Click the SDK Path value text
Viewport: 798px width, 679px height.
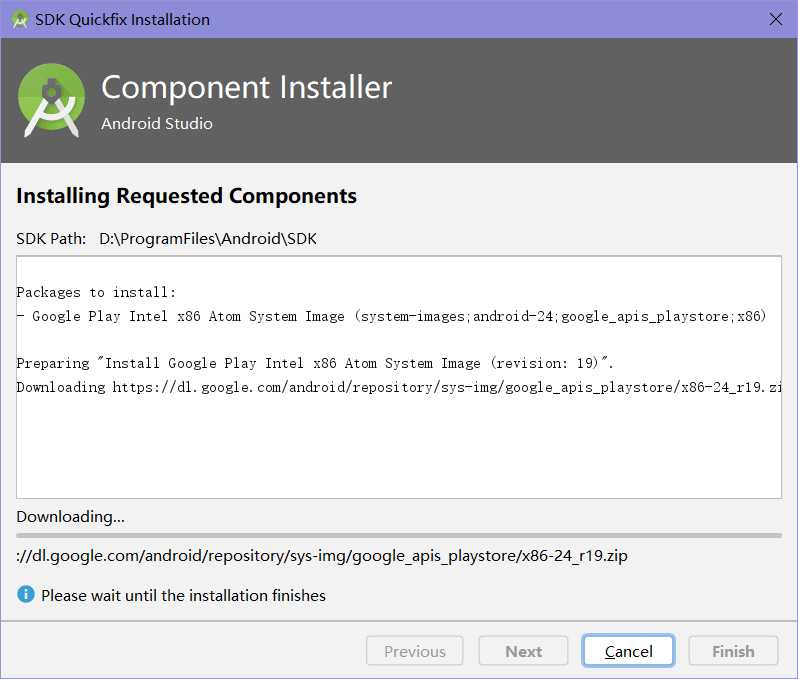coord(208,238)
